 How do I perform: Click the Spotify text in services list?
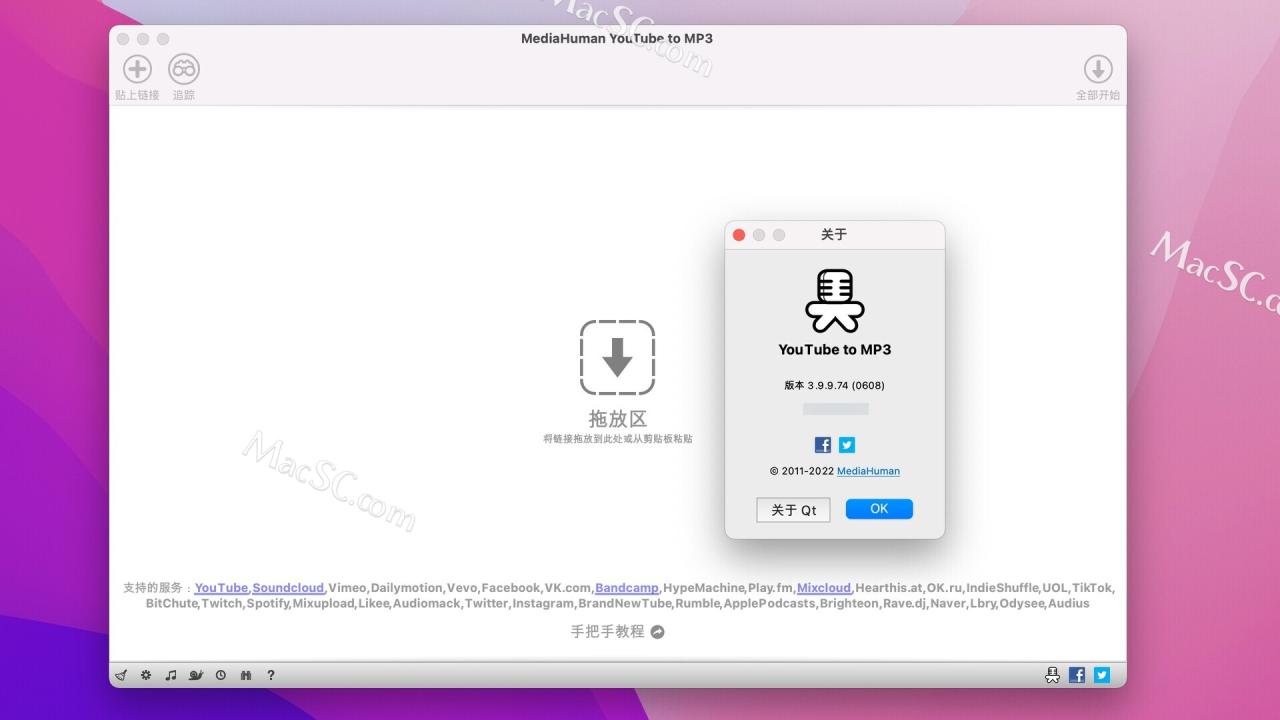[x=267, y=604]
